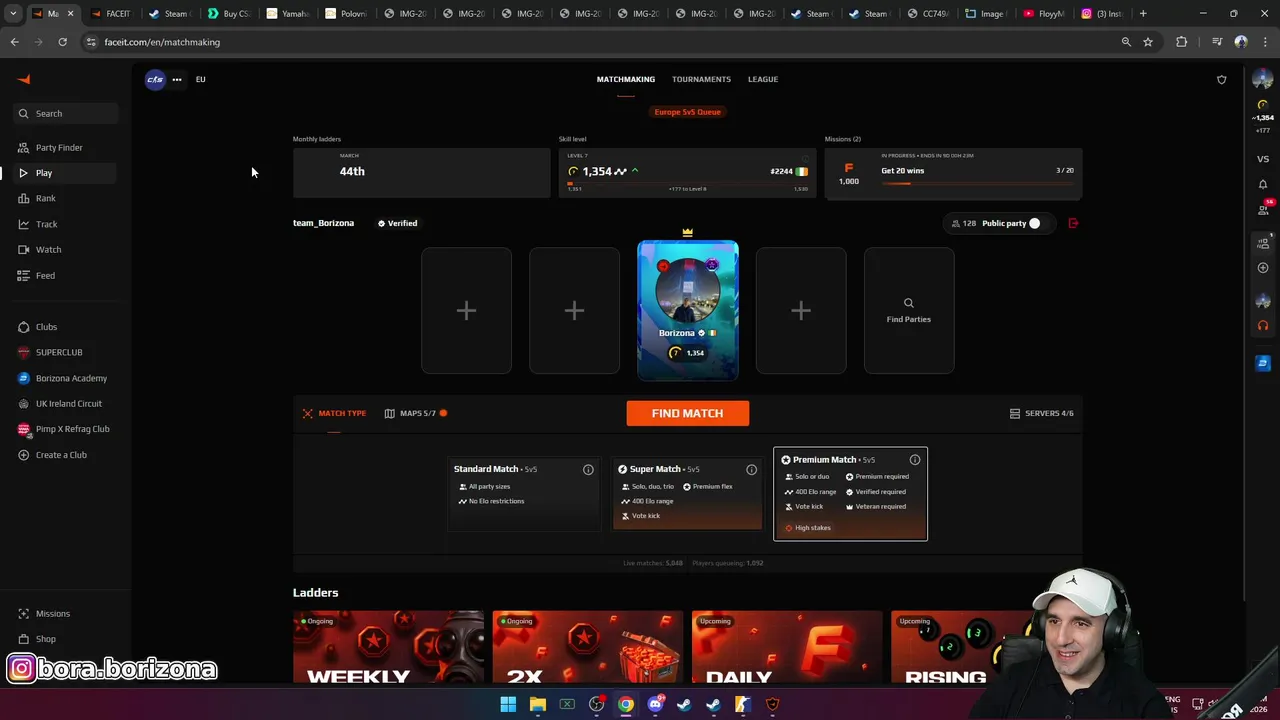Click the Verified badge
The image size is (1280, 720).
pyautogui.click(x=397, y=223)
